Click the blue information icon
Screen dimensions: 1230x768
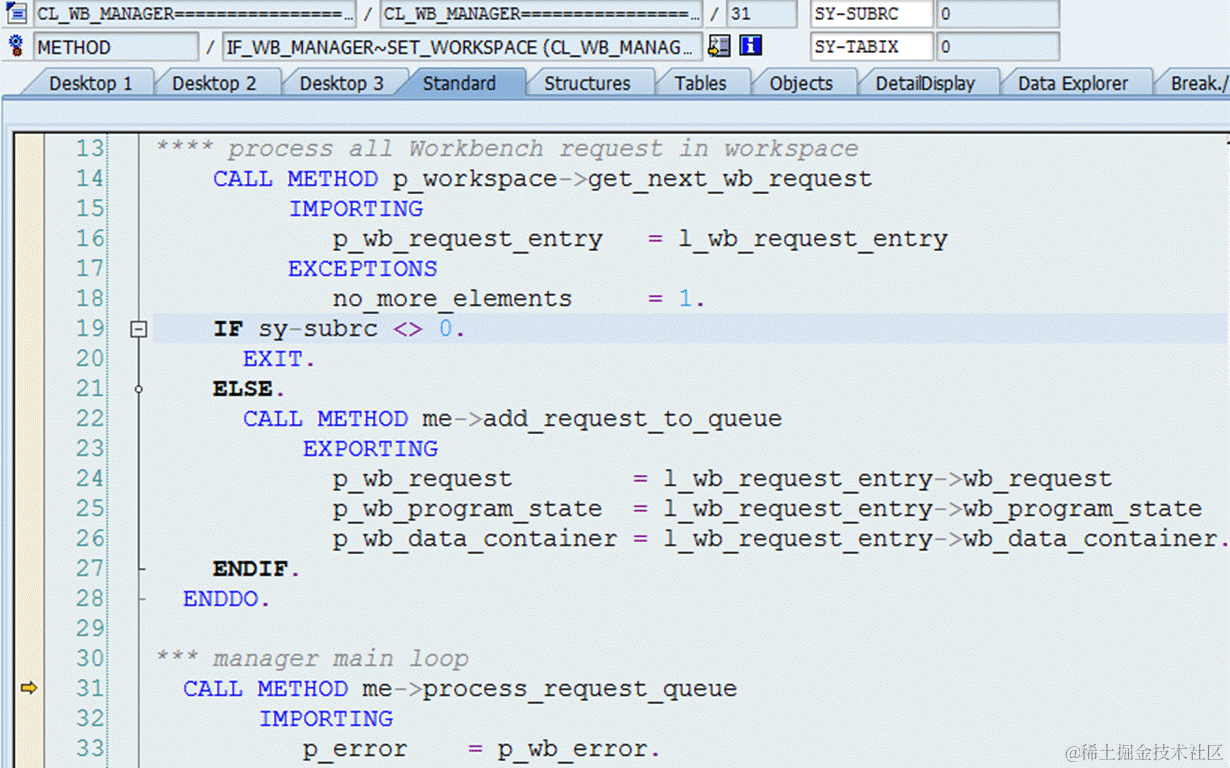[750, 46]
